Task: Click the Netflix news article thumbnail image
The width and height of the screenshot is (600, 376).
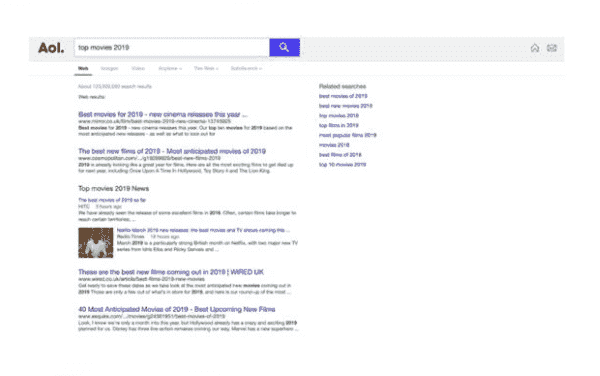Action: pyautogui.click(x=96, y=243)
